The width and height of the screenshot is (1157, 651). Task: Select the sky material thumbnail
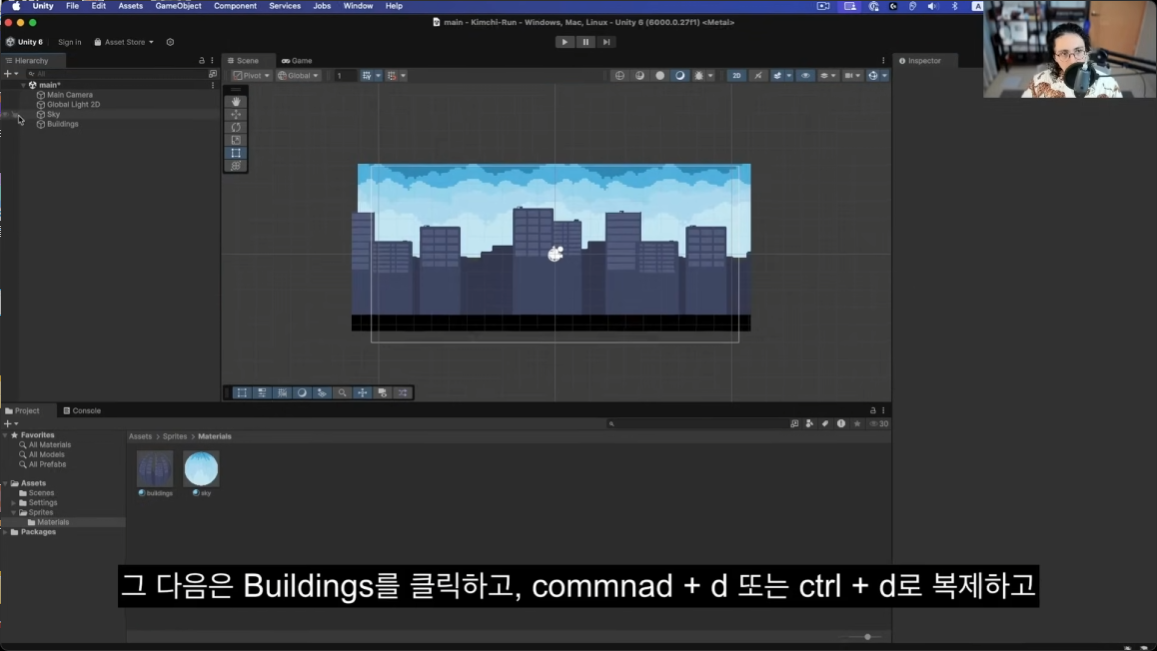(x=201, y=469)
